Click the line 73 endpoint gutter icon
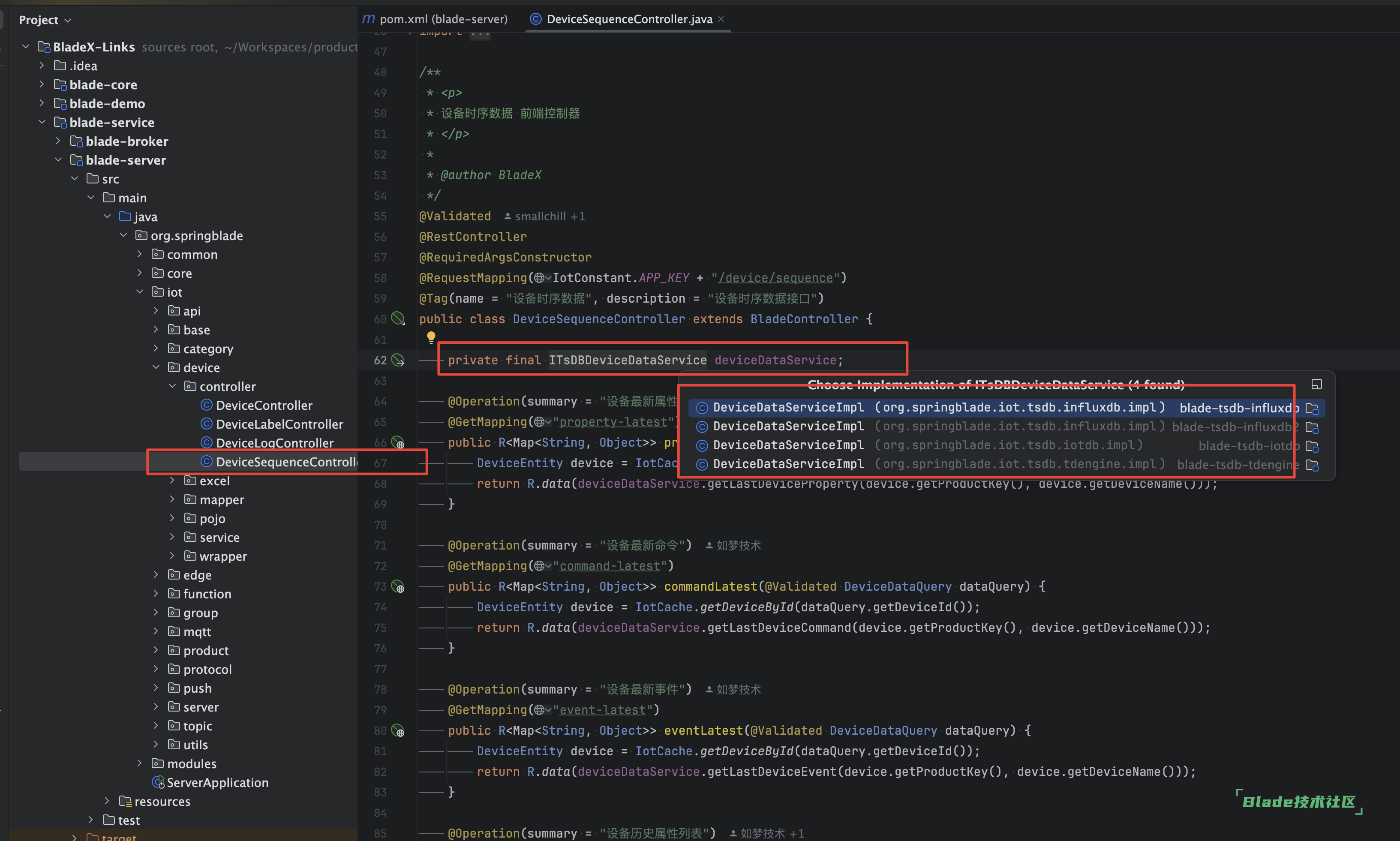The width and height of the screenshot is (1400, 841). coord(398,586)
